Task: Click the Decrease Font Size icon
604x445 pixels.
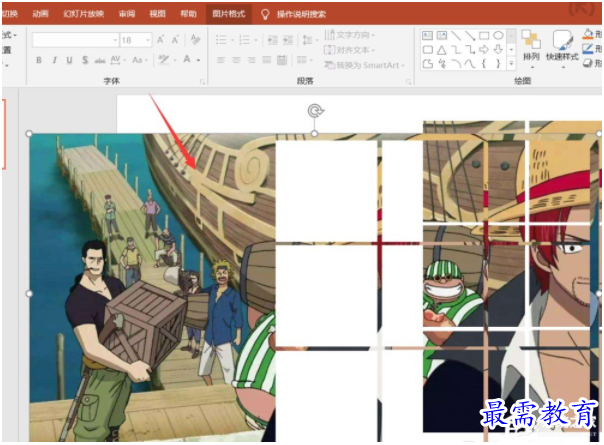Action: click(175, 40)
